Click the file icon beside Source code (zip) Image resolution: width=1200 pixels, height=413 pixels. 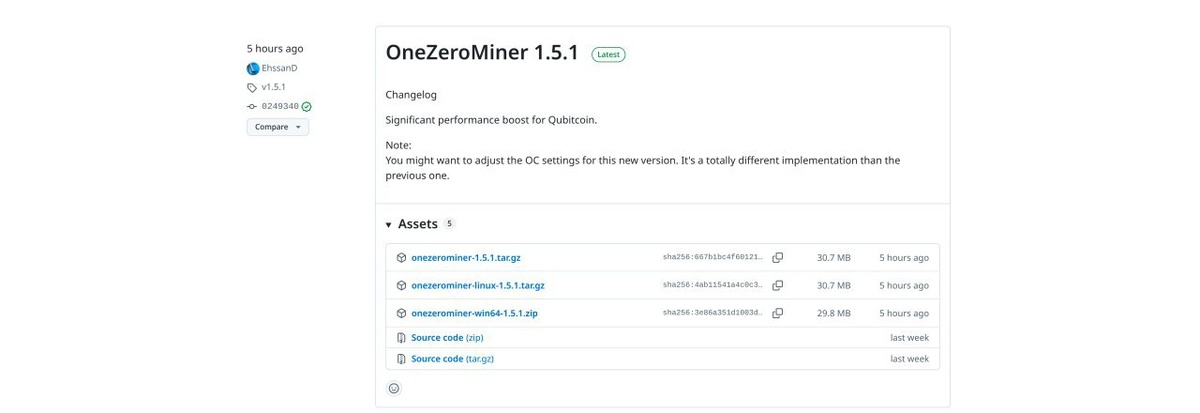click(401, 338)
